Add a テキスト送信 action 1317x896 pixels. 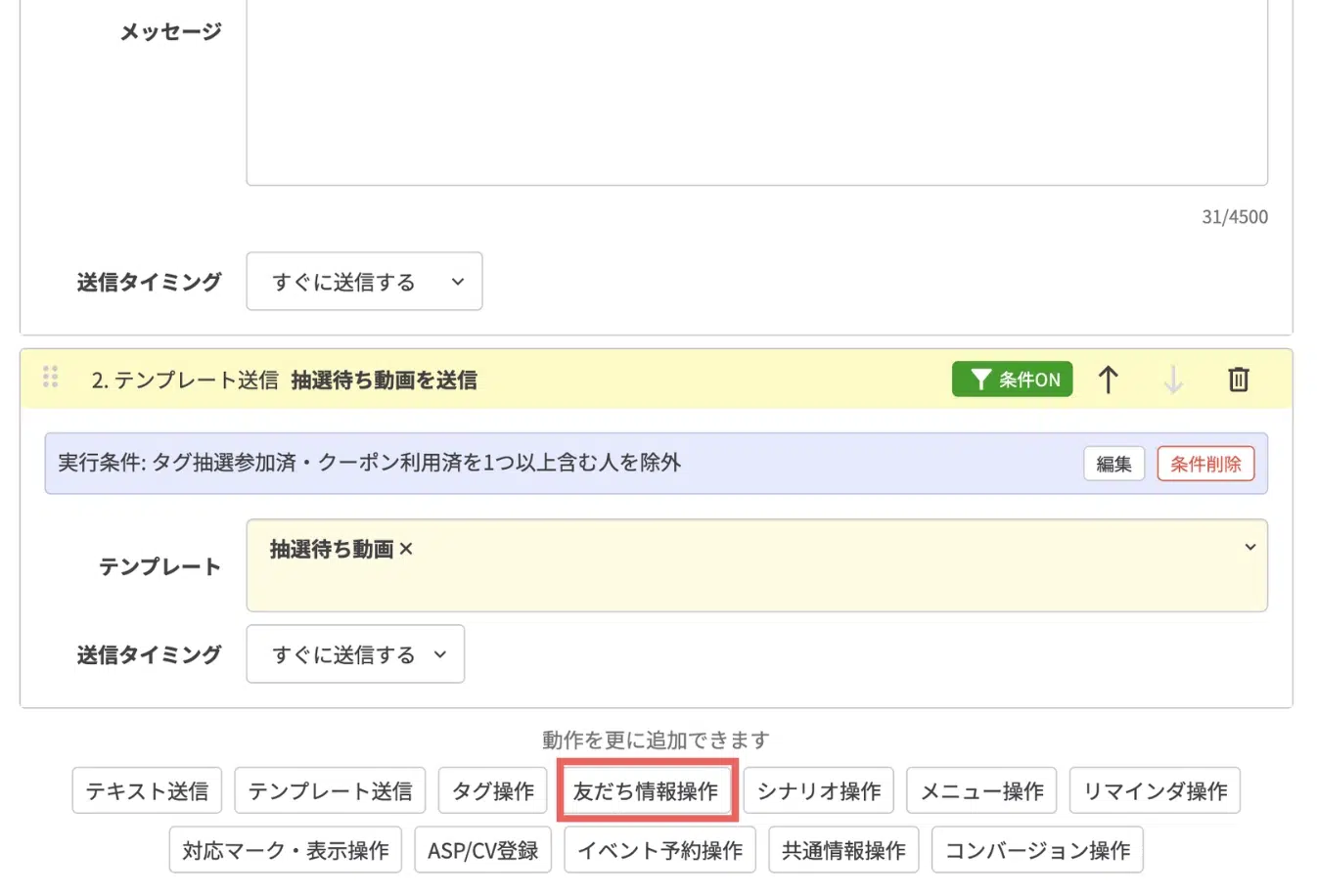click(147, 790)
